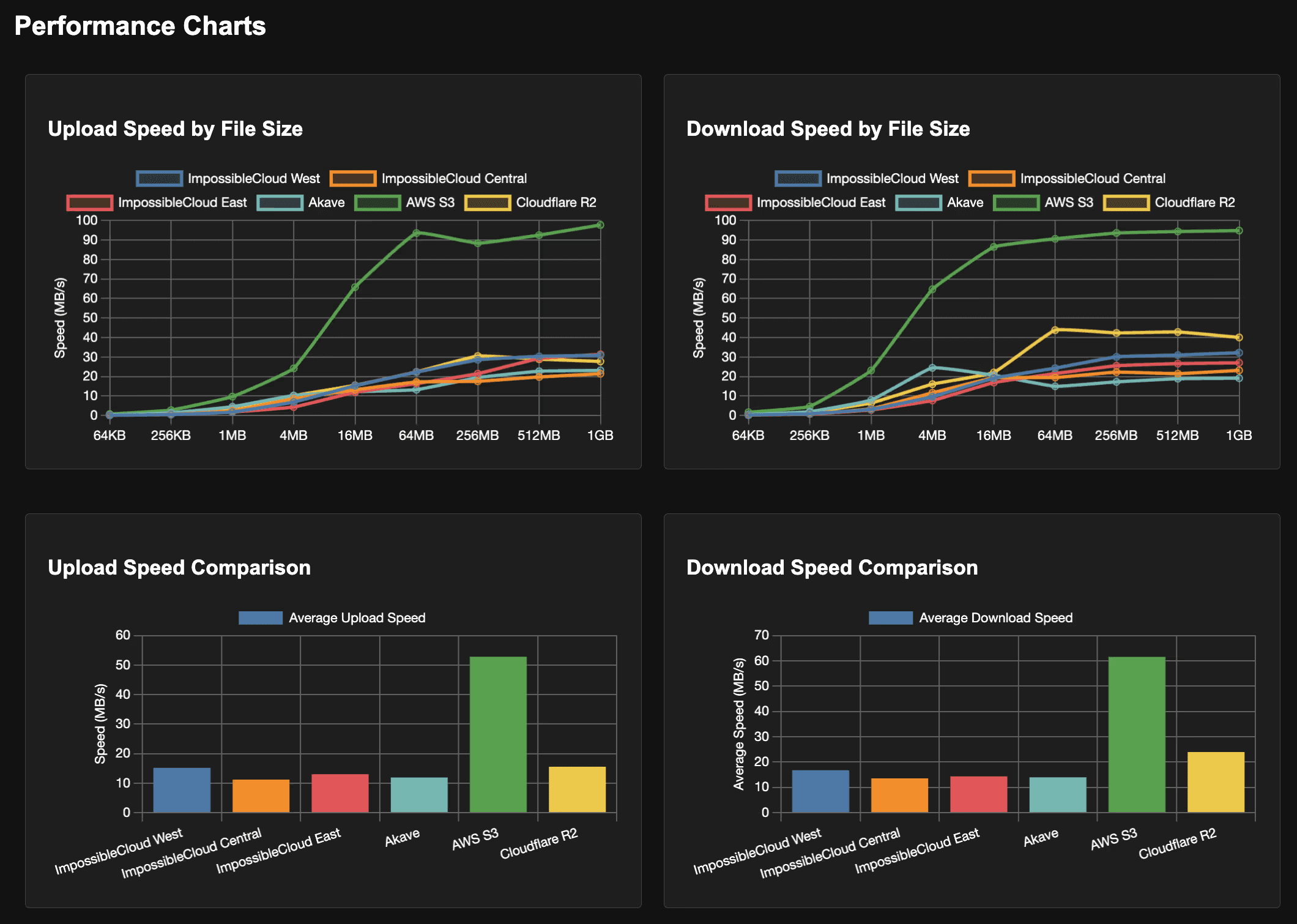Screen dimensions: 1297x924
Task: Click Akave download data point at 64MB
Action: 1055,387
